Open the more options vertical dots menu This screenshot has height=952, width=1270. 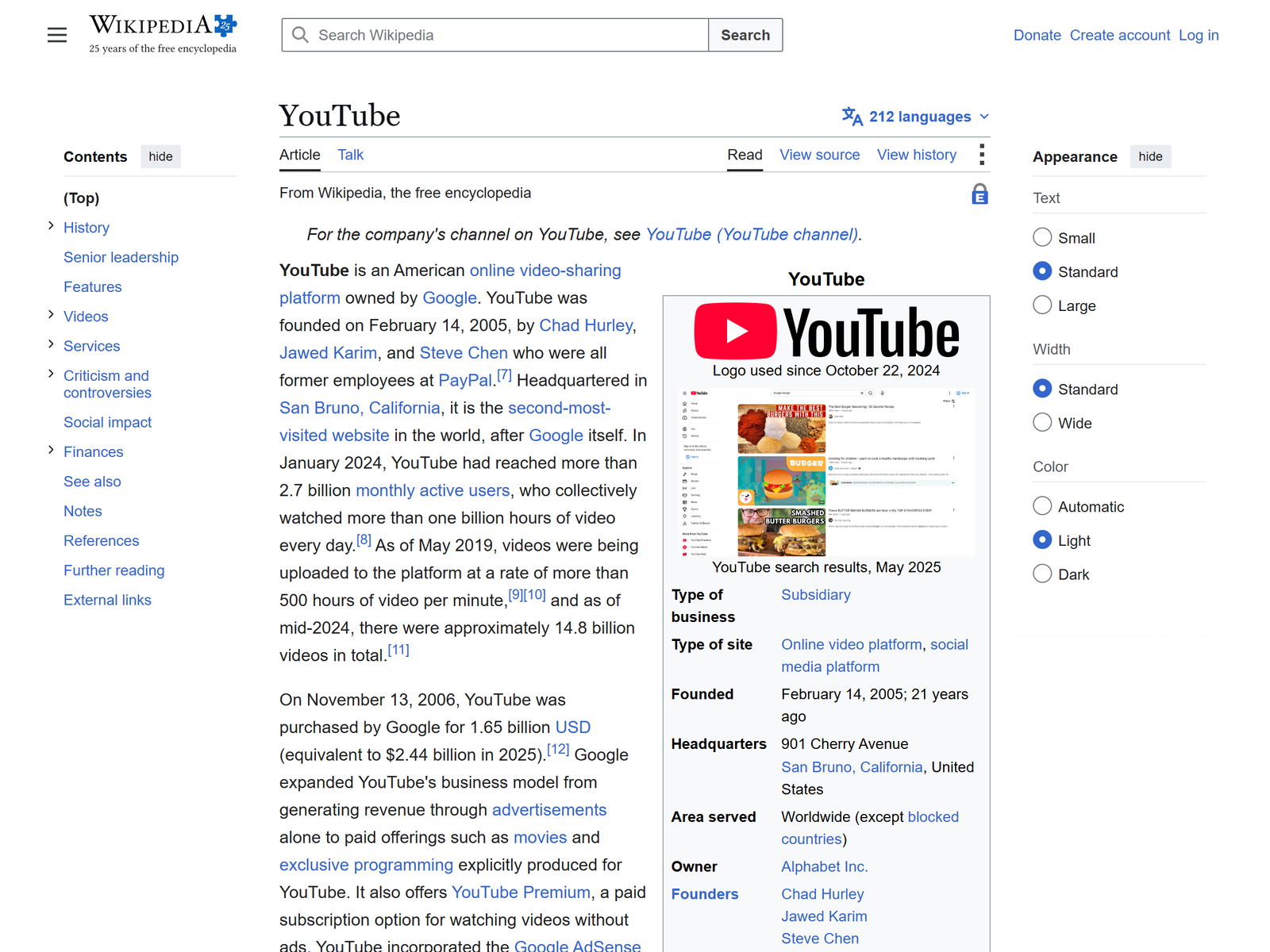982,155
